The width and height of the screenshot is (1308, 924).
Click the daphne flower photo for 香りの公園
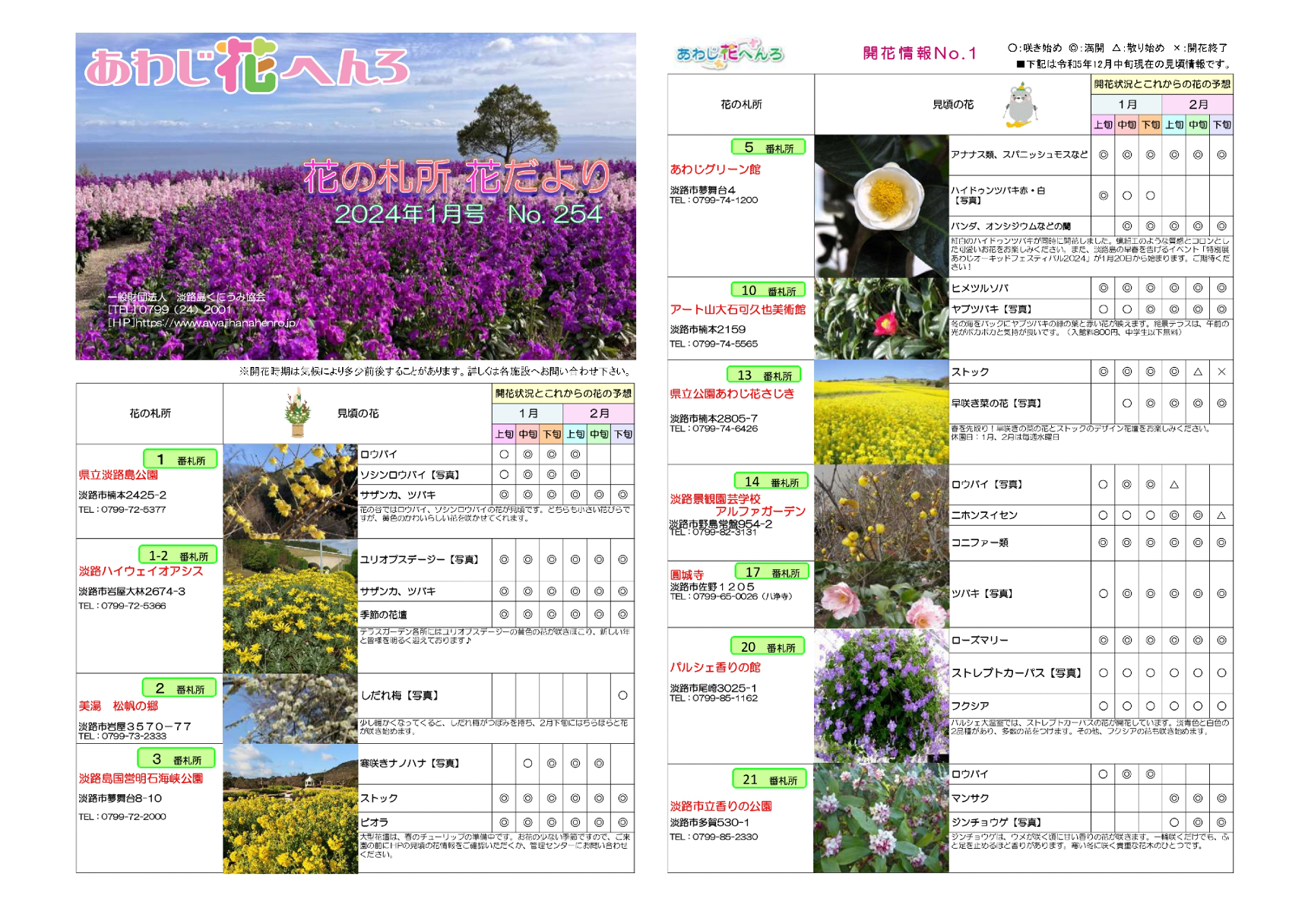882,818
